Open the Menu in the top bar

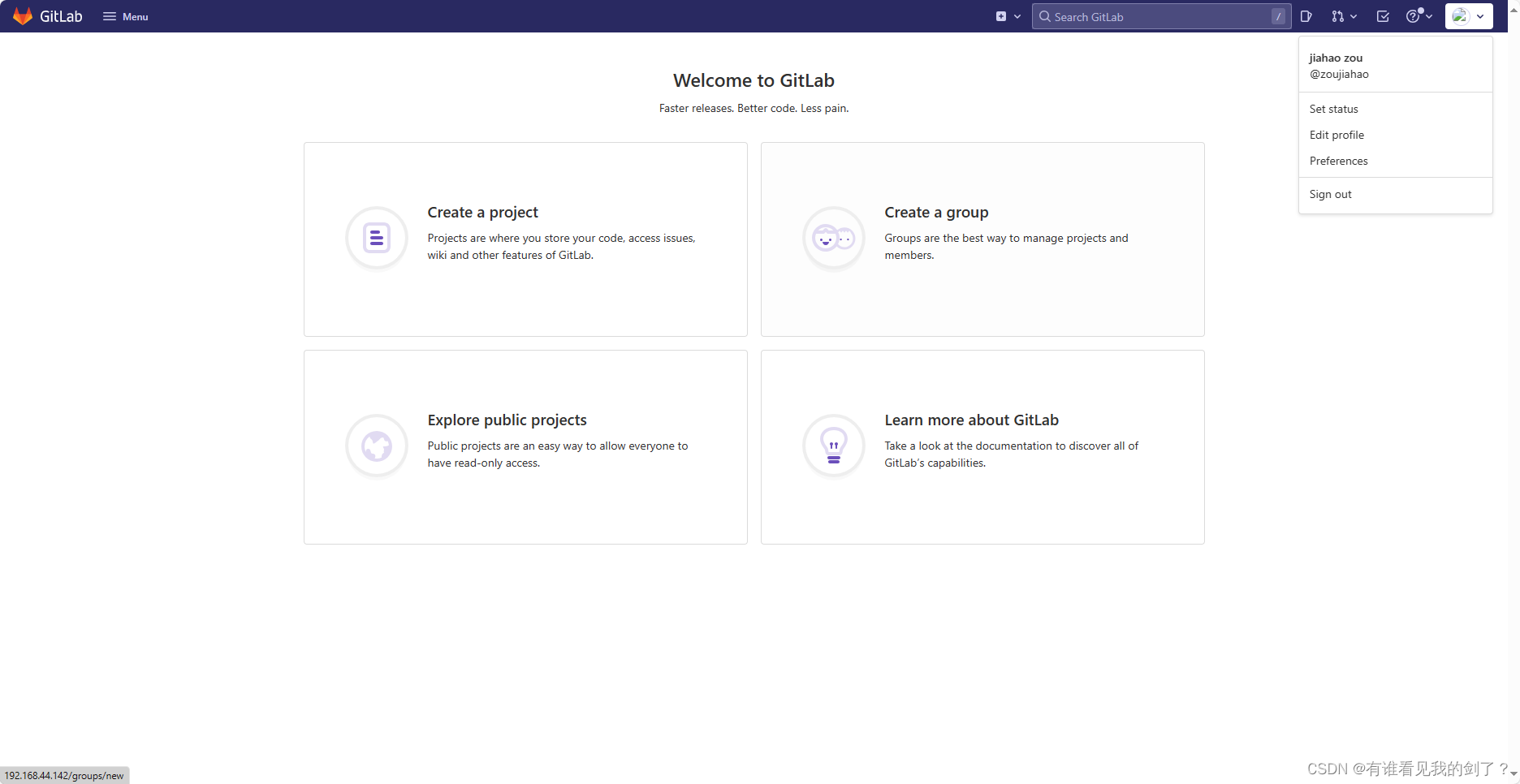pos(124,15)
